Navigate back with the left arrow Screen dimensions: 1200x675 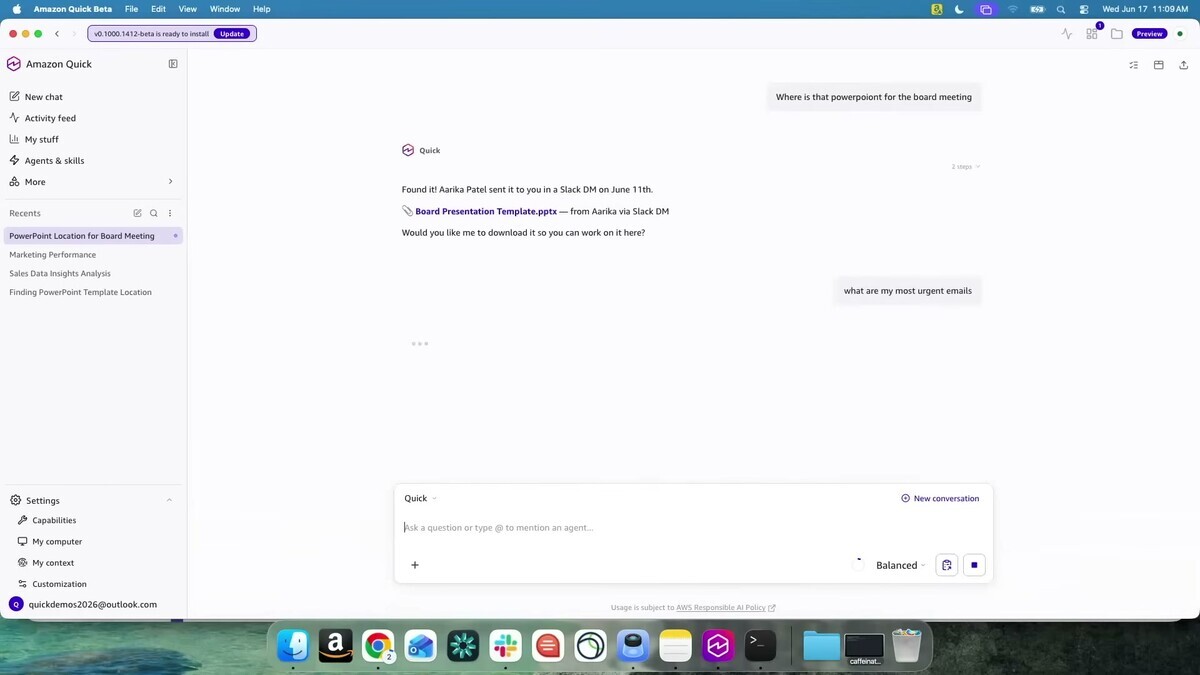[x=57, y=34]
